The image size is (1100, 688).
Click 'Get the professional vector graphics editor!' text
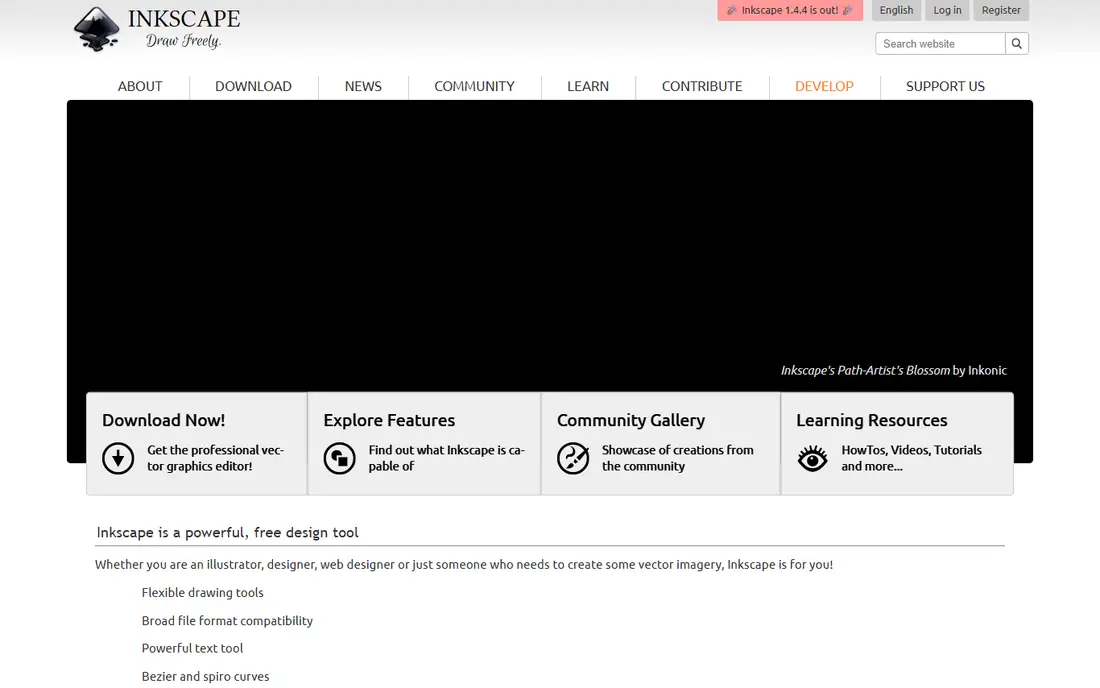point(215,458)
